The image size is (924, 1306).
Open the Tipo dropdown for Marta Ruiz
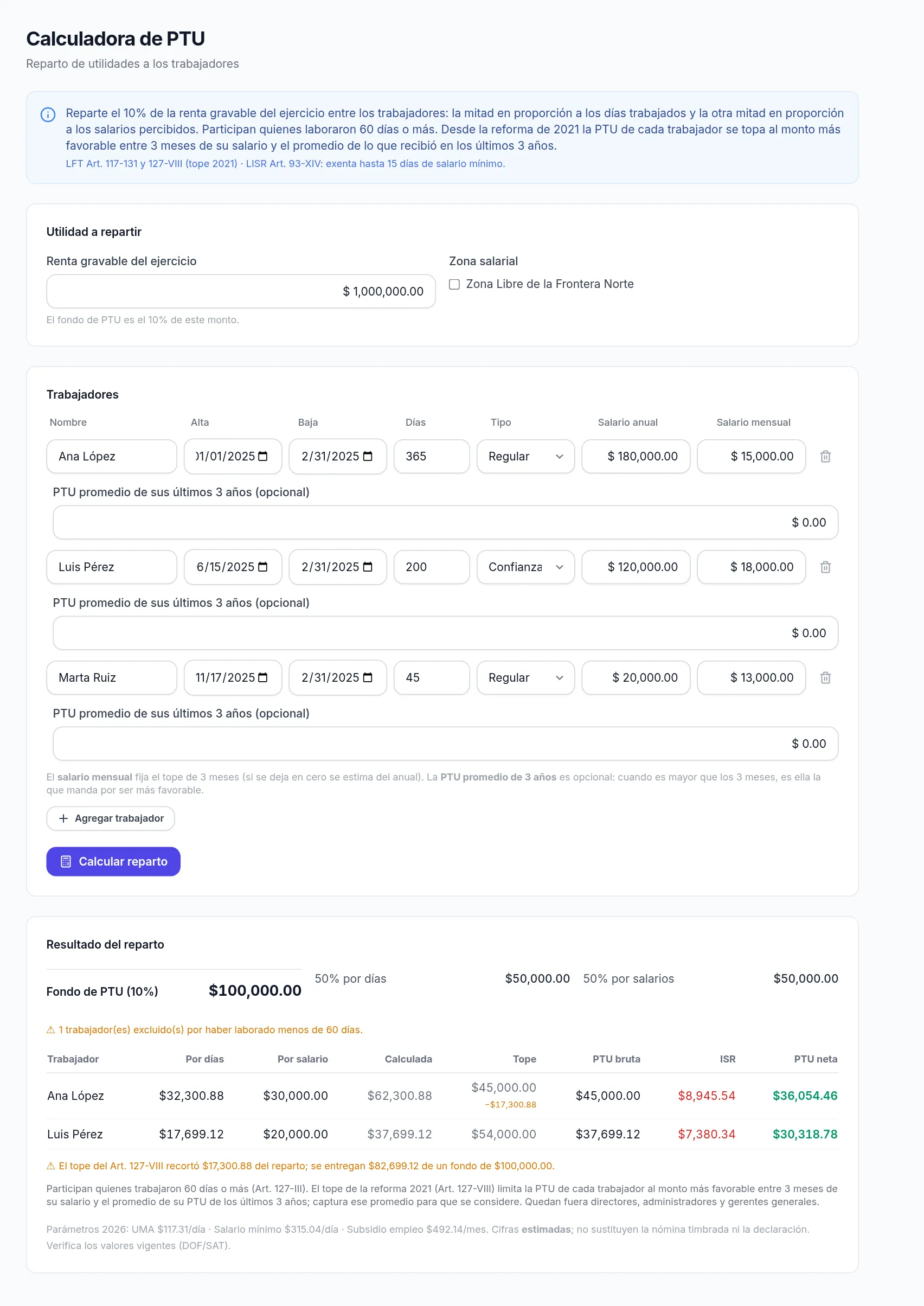(525, 677)
